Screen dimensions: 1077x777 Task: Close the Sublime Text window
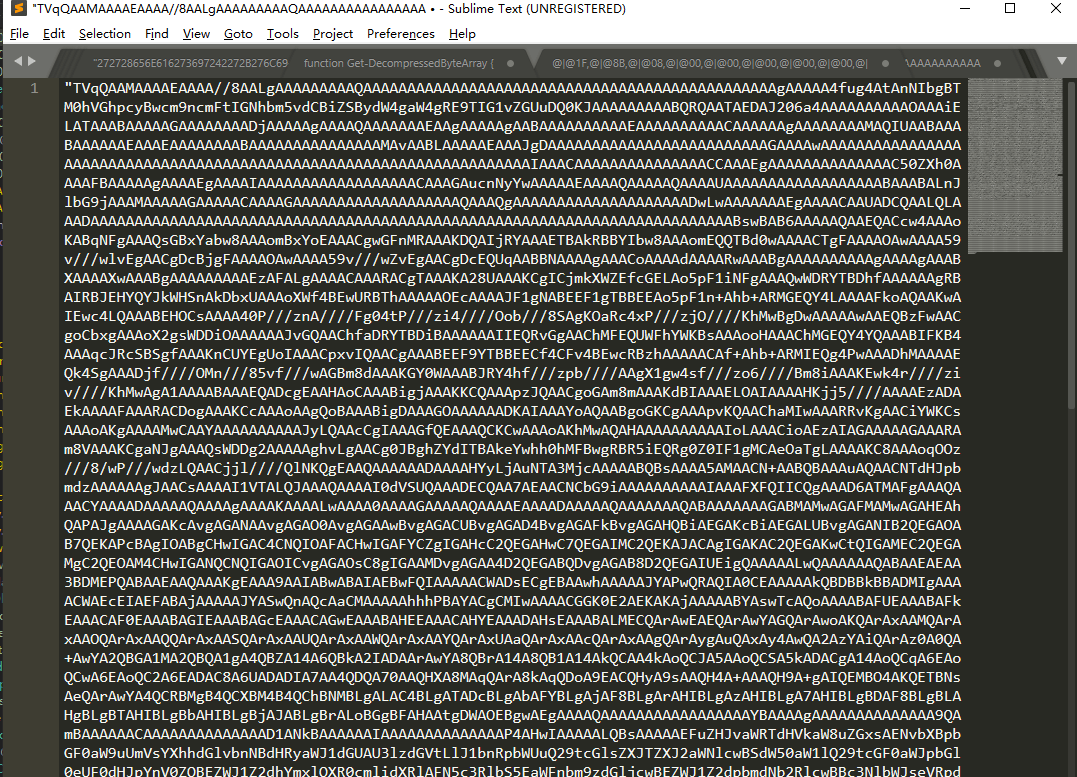(1056, 9)
